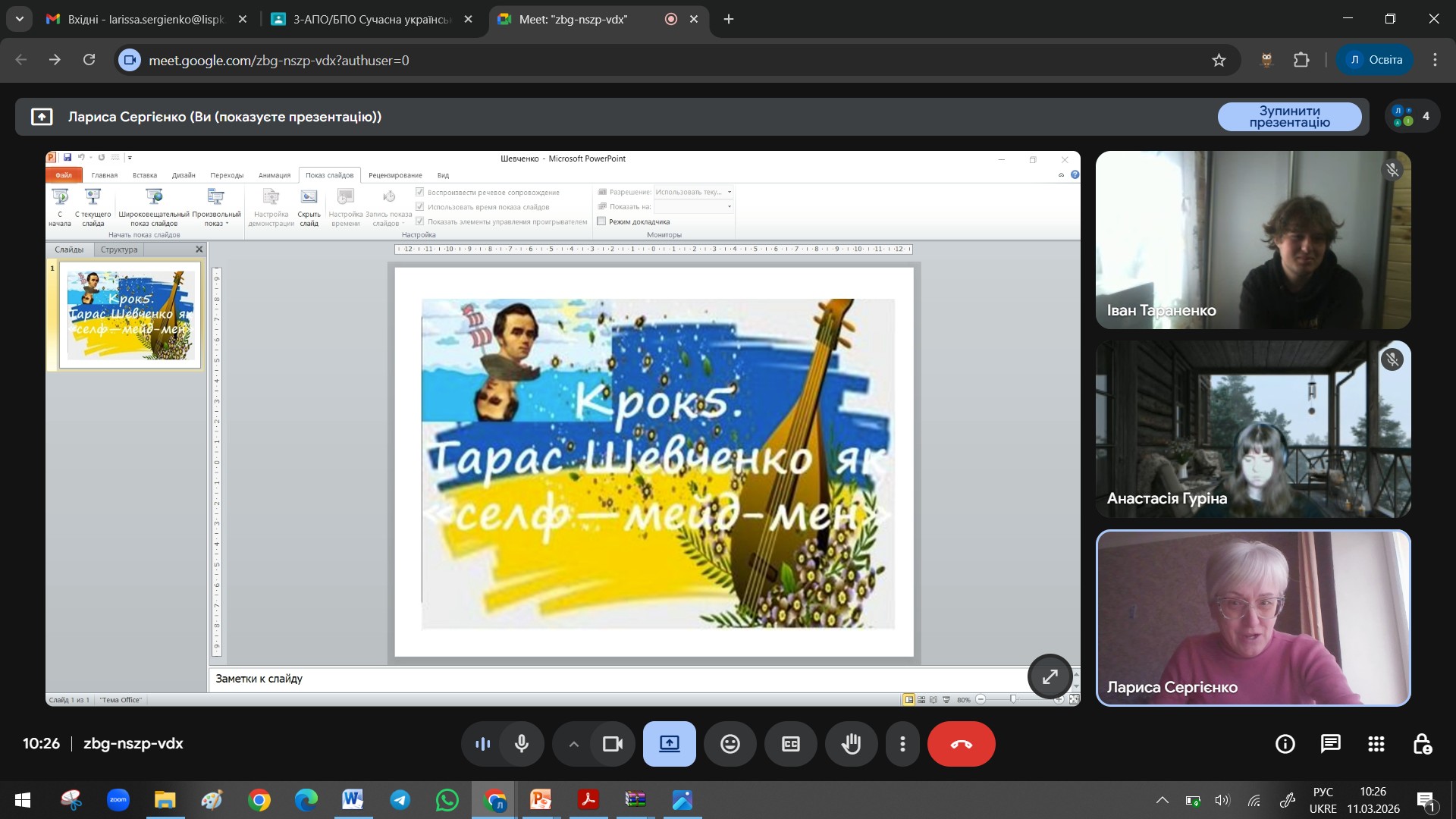Switch to the Gmail Вхідні tab
Screen dimensions: 1456x819
coord(144,19)
